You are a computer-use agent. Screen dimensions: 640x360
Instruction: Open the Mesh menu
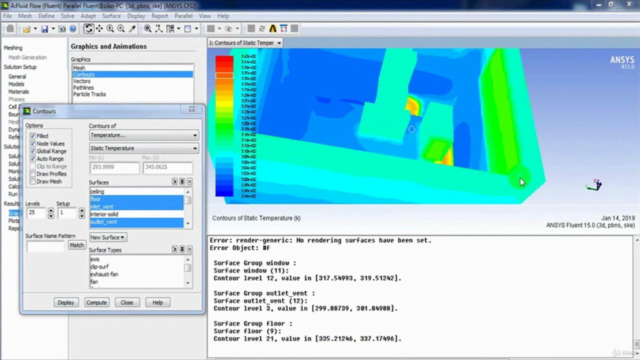point(25,16)
